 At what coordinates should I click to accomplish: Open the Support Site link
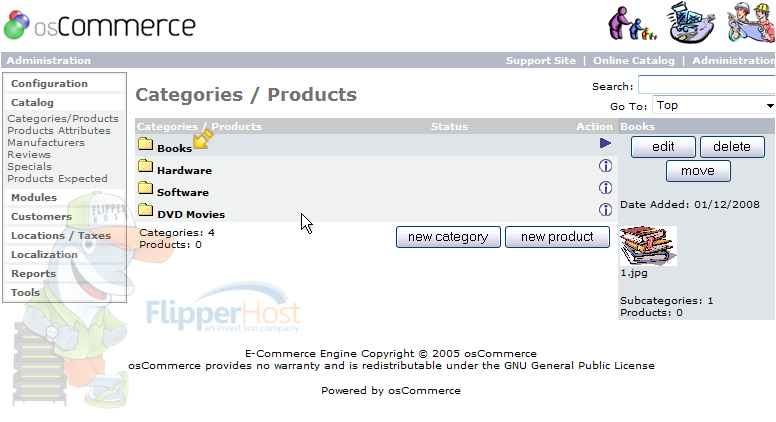(x=540, y=60)
